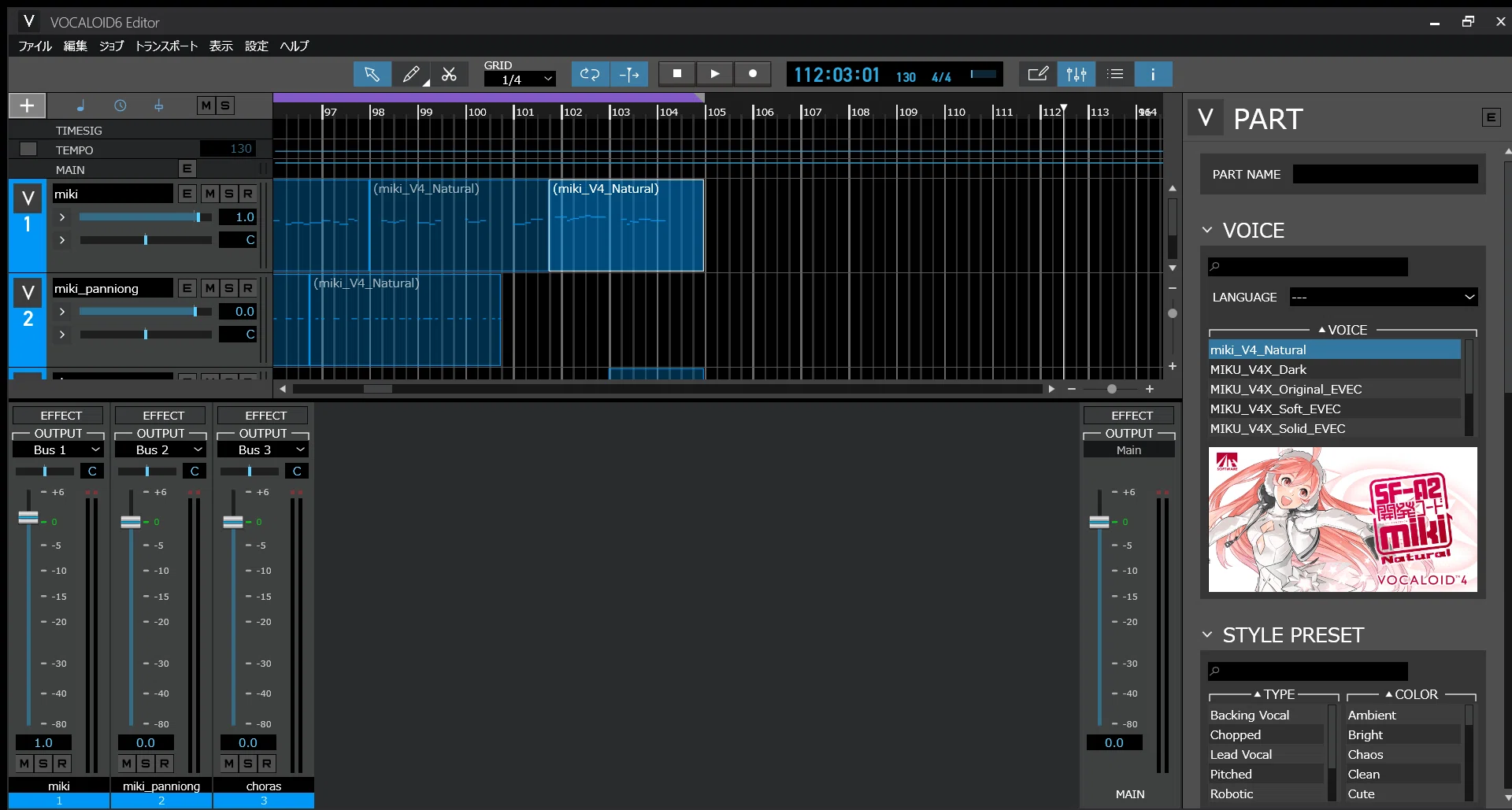Open editor for miki track via E
This screenshot has width=1512, height=810.
coord(187,194)
